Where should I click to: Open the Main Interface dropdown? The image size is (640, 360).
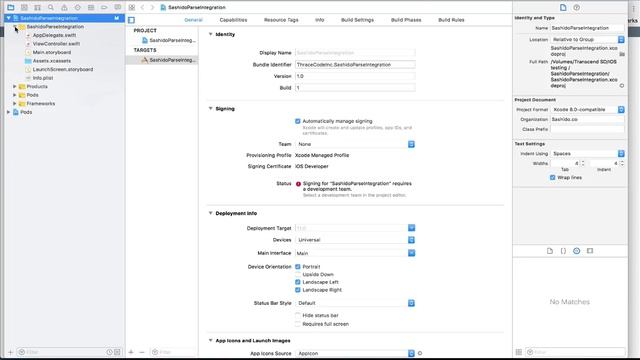(x=355, y=253)
